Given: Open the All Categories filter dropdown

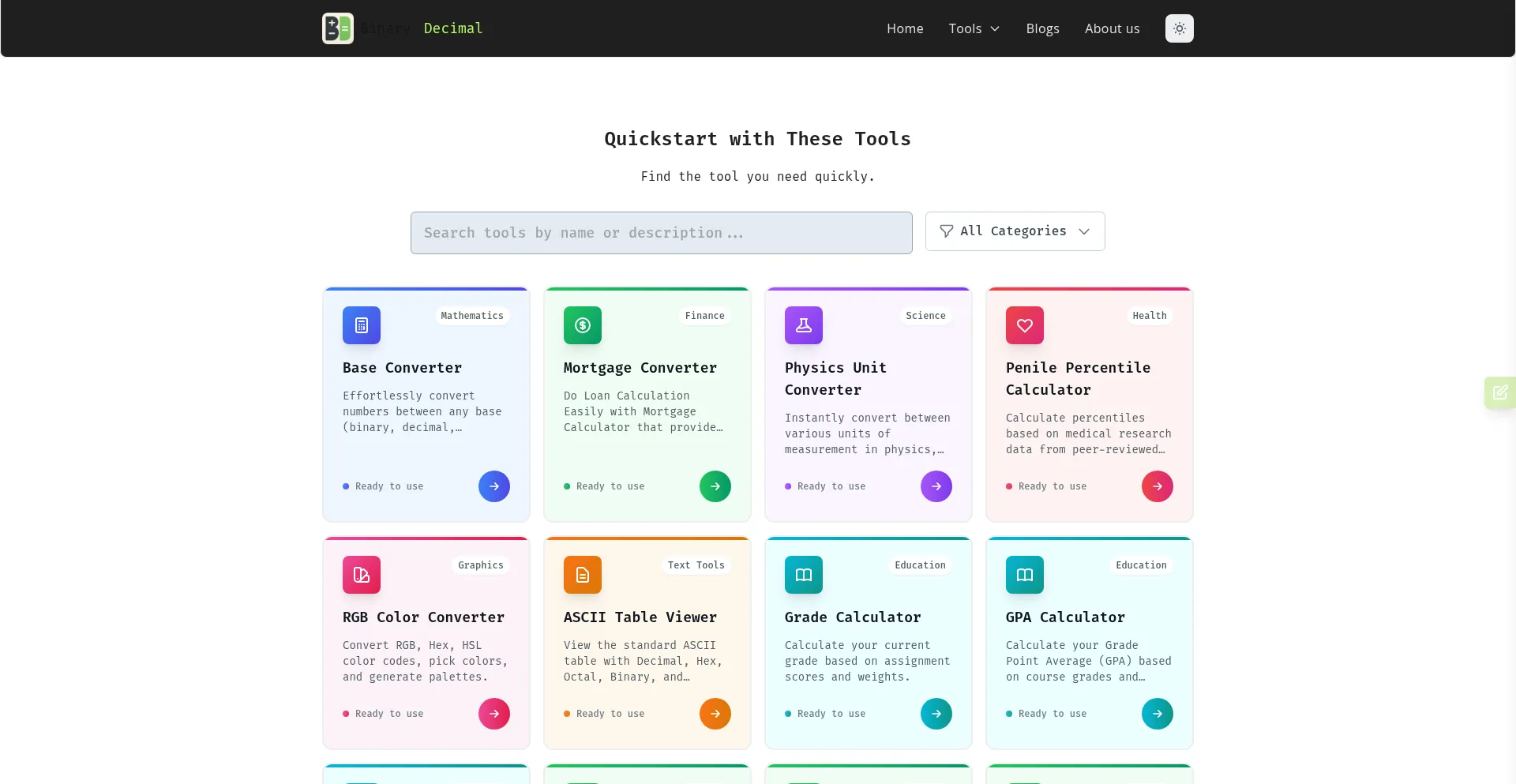Looking at the screenshot, I should point(1015,231).
